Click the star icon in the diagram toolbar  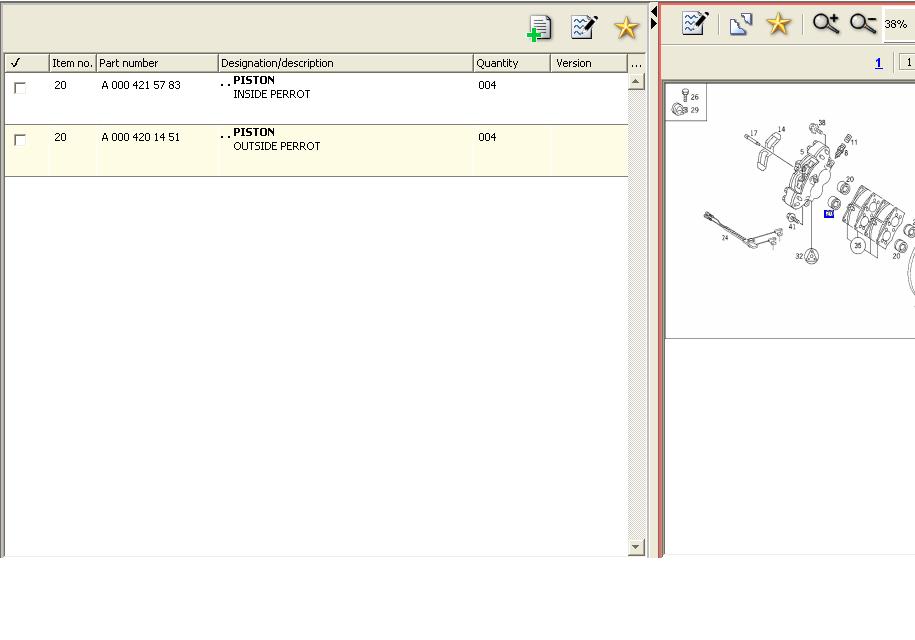click(x=778, y=24)
